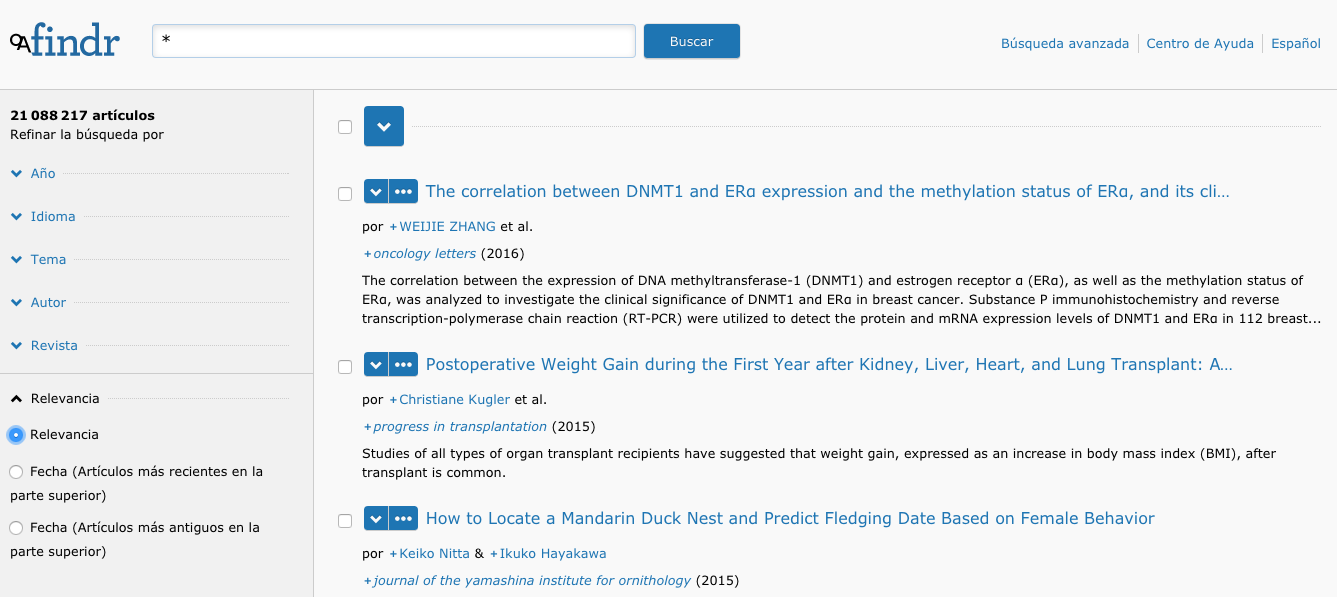Open ellipsis menu for Mandarin Duck article
The width and height of the screenshot is (1337, 597).
pyautogui.click(x=403, y=519)
